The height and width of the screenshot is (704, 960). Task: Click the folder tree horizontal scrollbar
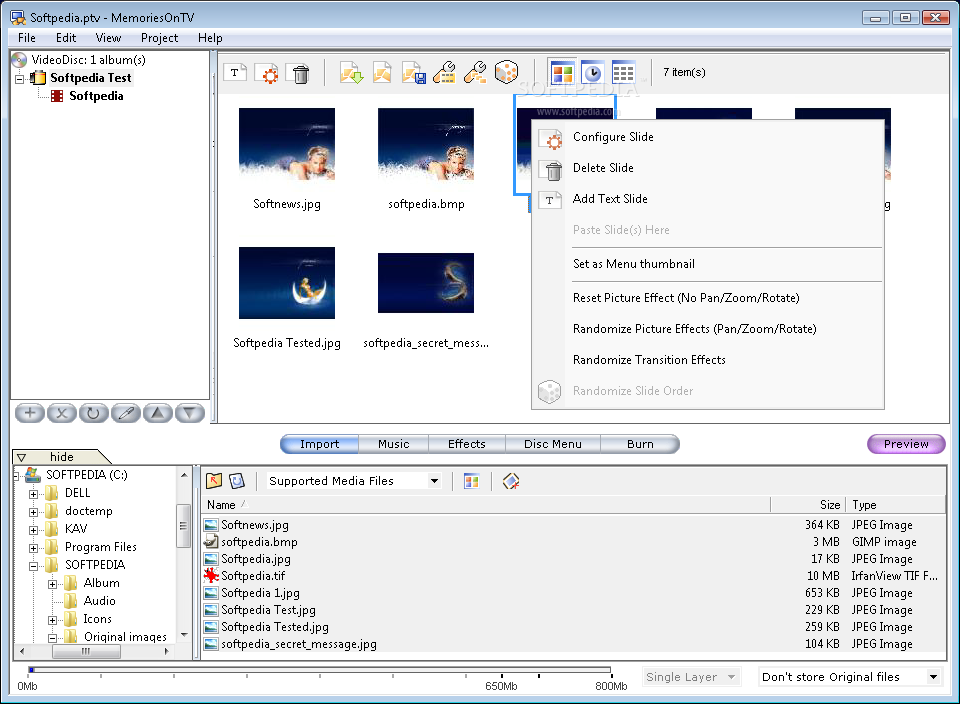[x=94, y=651]
